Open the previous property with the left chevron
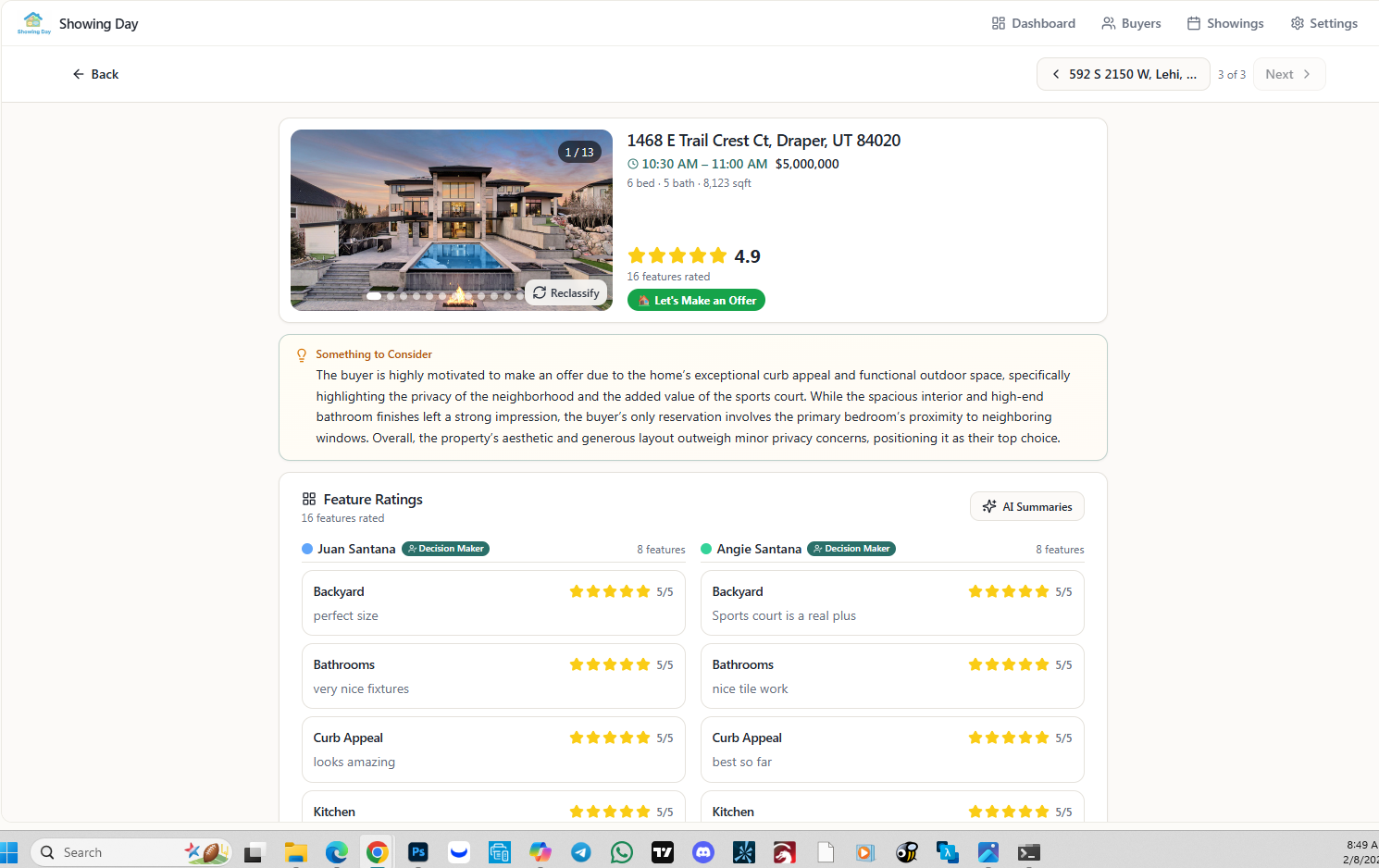Image resolution: width=1379 pixels, height=868 pixels. [x=1056, y=74]
